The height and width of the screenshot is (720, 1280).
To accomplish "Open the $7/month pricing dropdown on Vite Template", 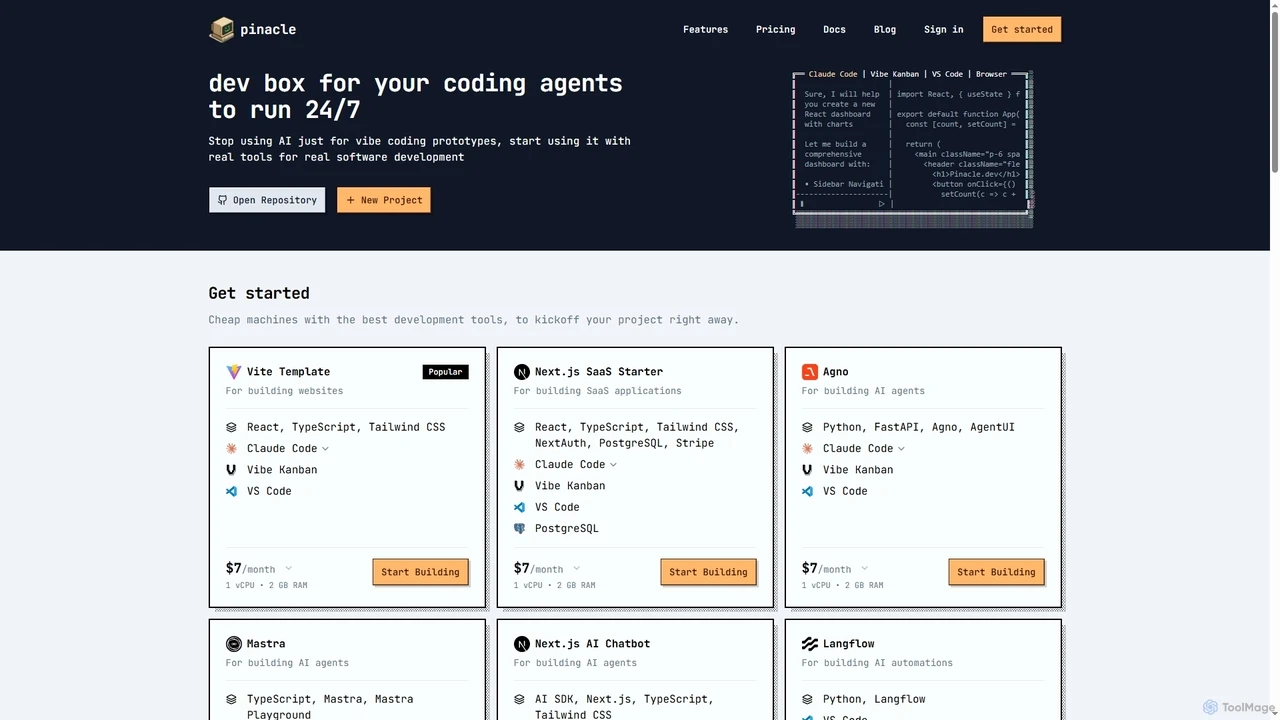I will tap(288, 569).
